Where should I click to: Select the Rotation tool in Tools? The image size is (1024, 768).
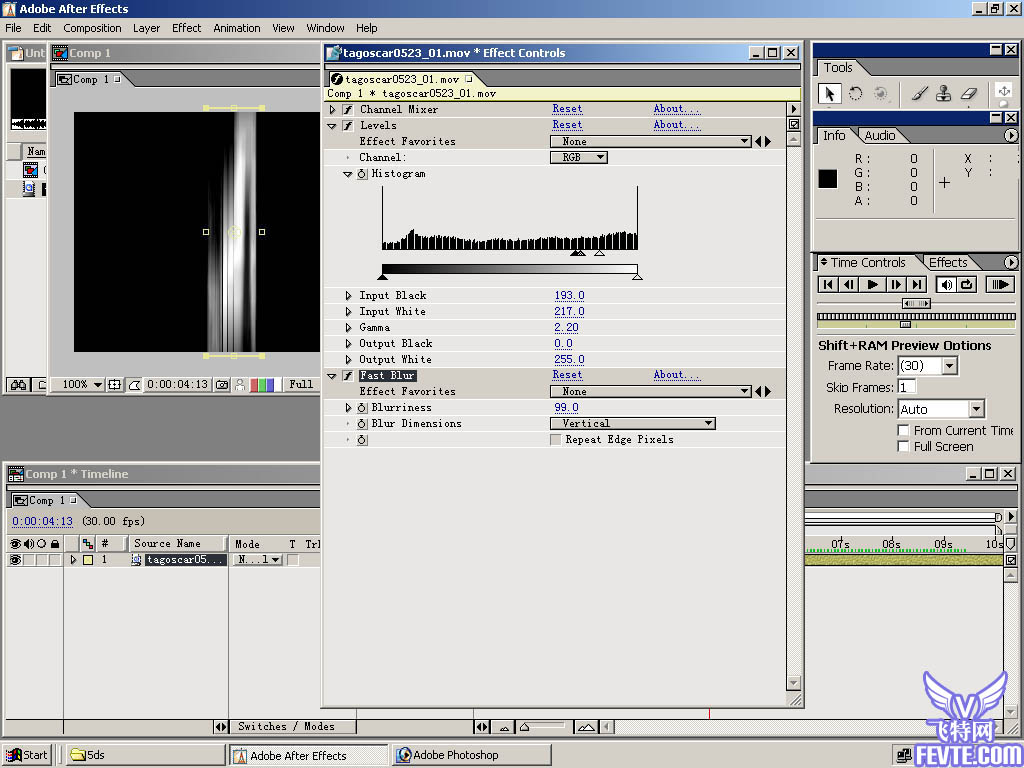point(856,94)
